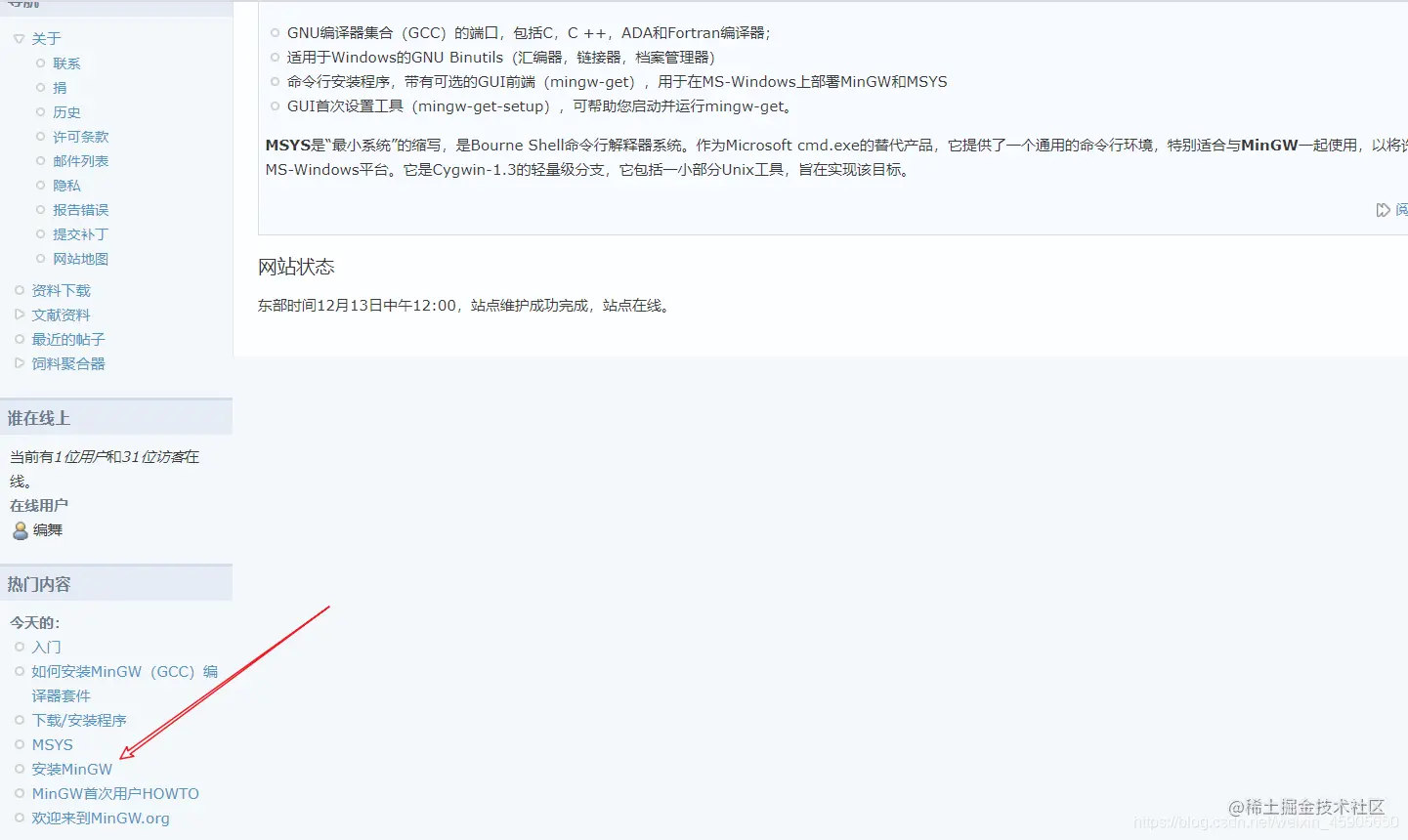Viewport: 1408px width, 840px height.
Task: Open the MinGW首次用户HOWTO link
Action: pos(115,793)
